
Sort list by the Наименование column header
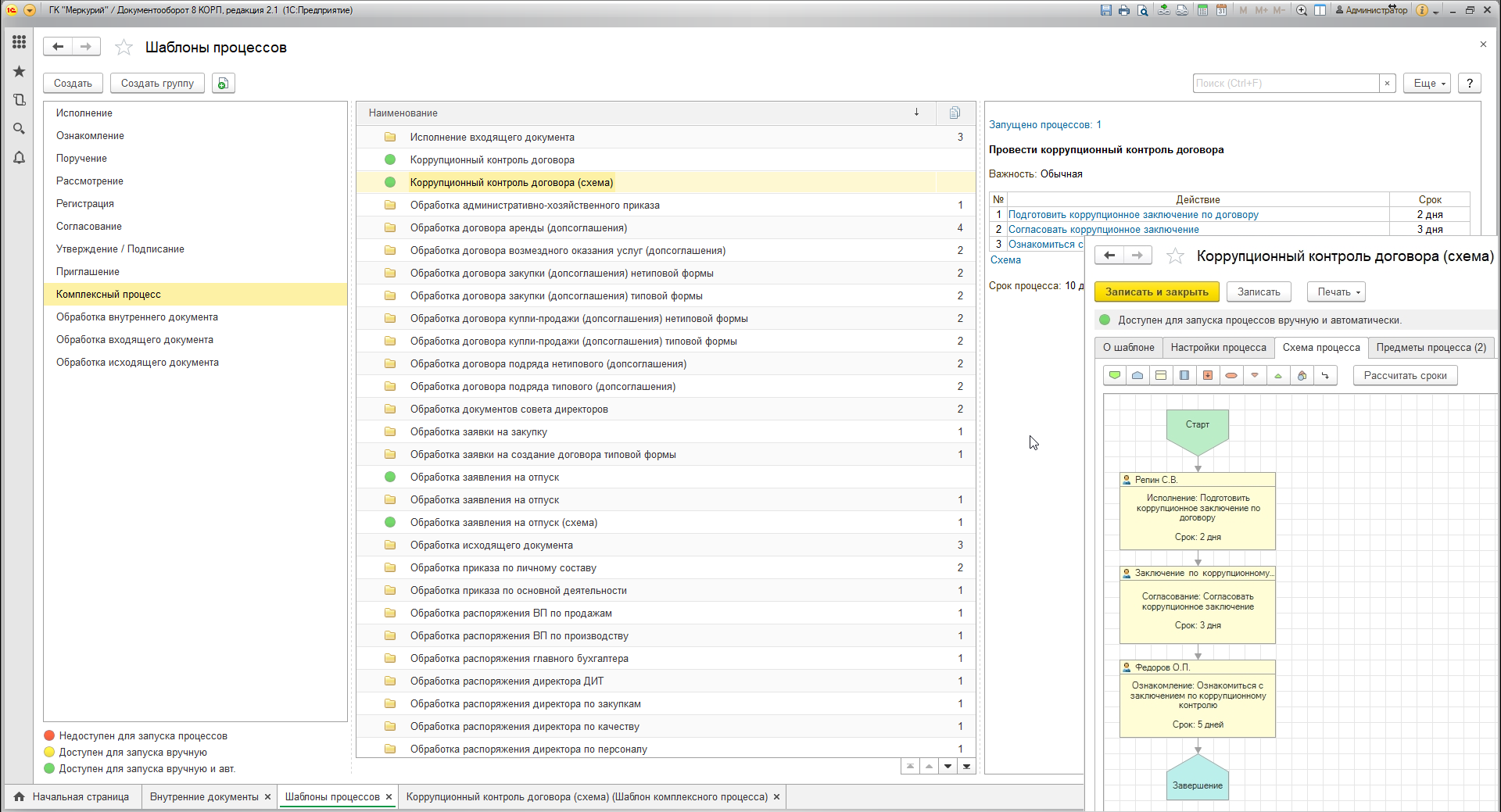pyautogui.click(x=646, y=113)
